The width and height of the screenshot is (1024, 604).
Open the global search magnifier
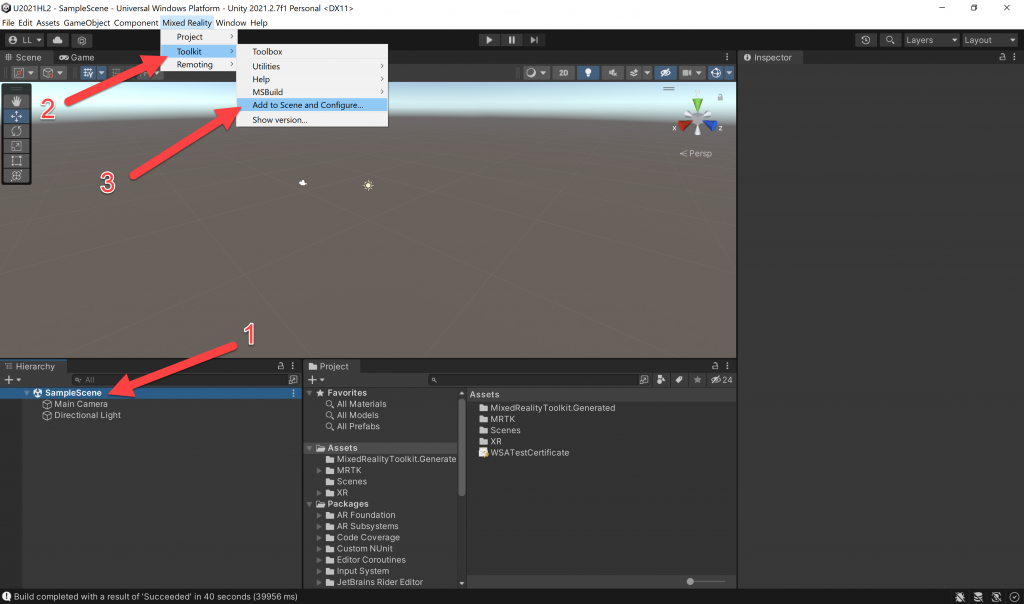click(889, 40)
